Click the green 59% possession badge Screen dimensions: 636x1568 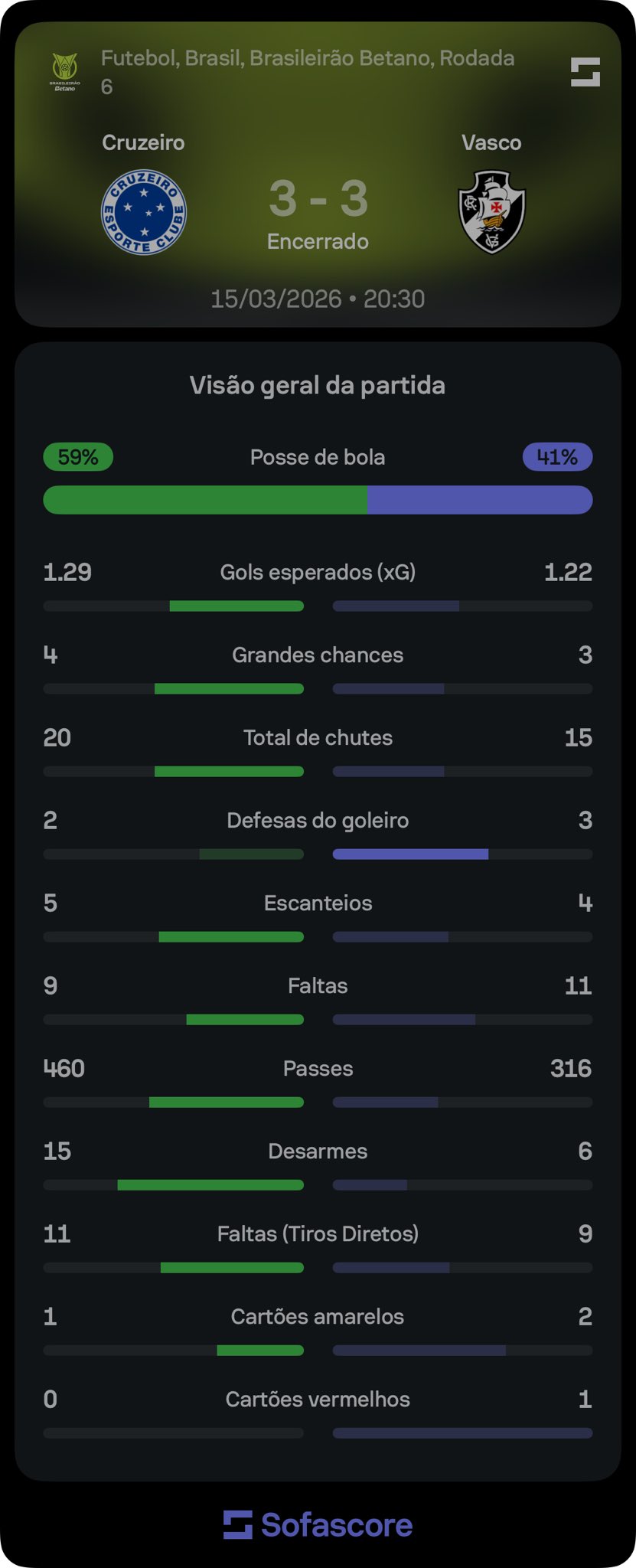coord(78,457)
